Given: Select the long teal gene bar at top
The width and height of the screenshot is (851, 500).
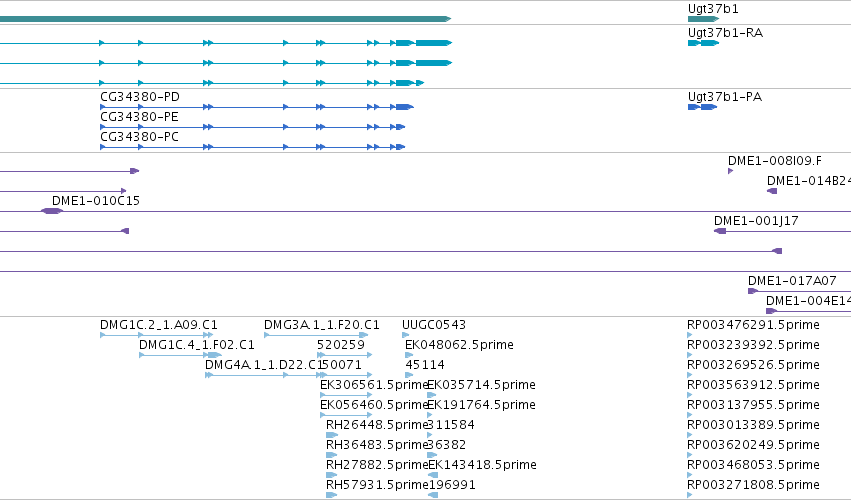Looking at the screenshot, I should tap(225, 19).
